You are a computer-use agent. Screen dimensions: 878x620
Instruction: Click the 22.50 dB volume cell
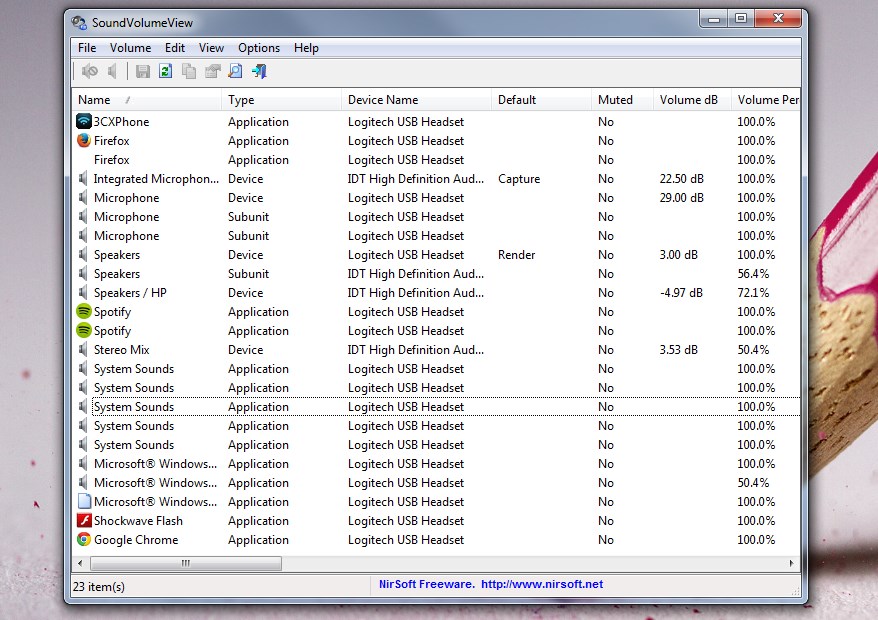point(681,179)
